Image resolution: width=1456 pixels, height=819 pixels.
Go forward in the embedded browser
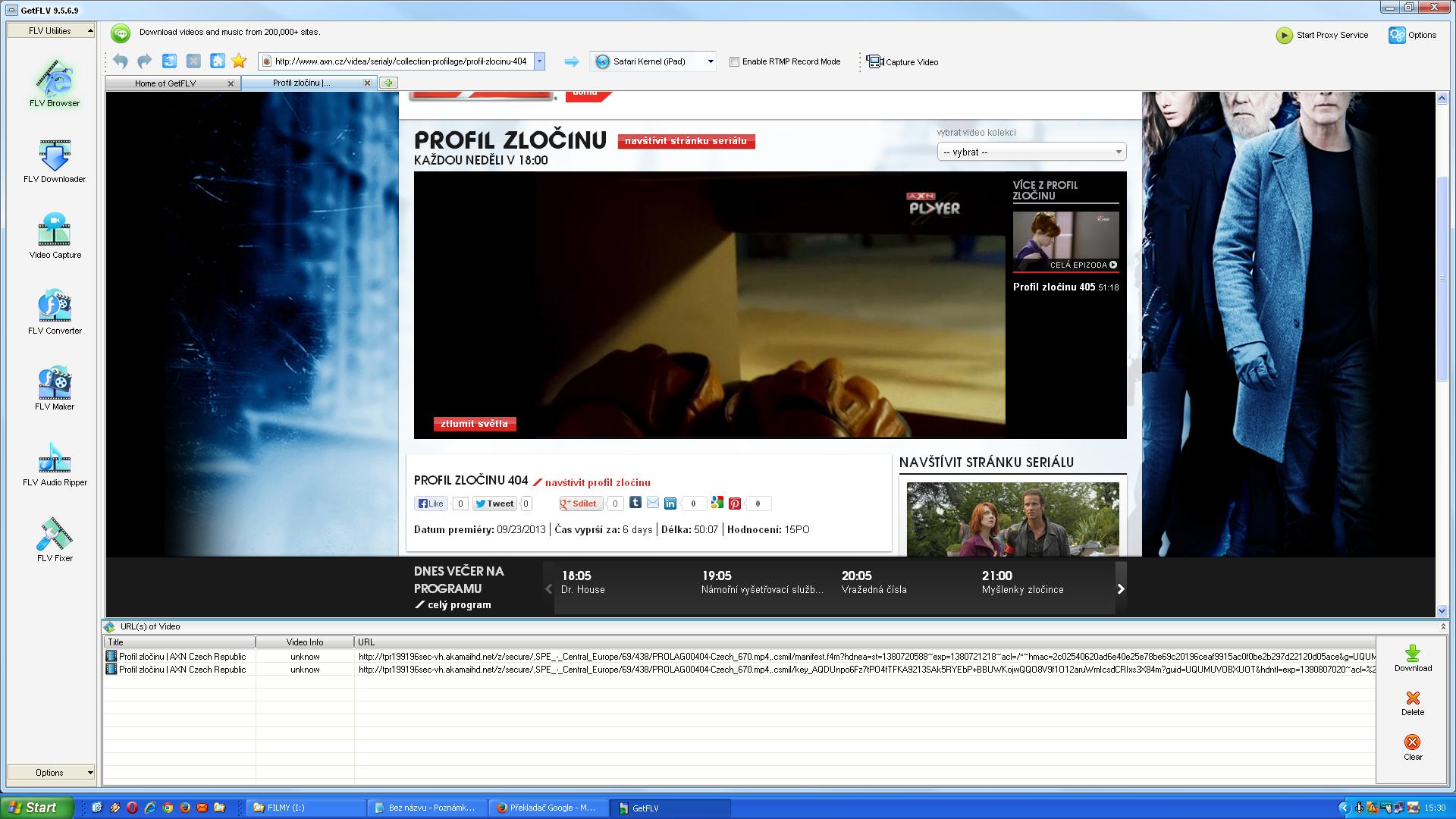(144, 61)
